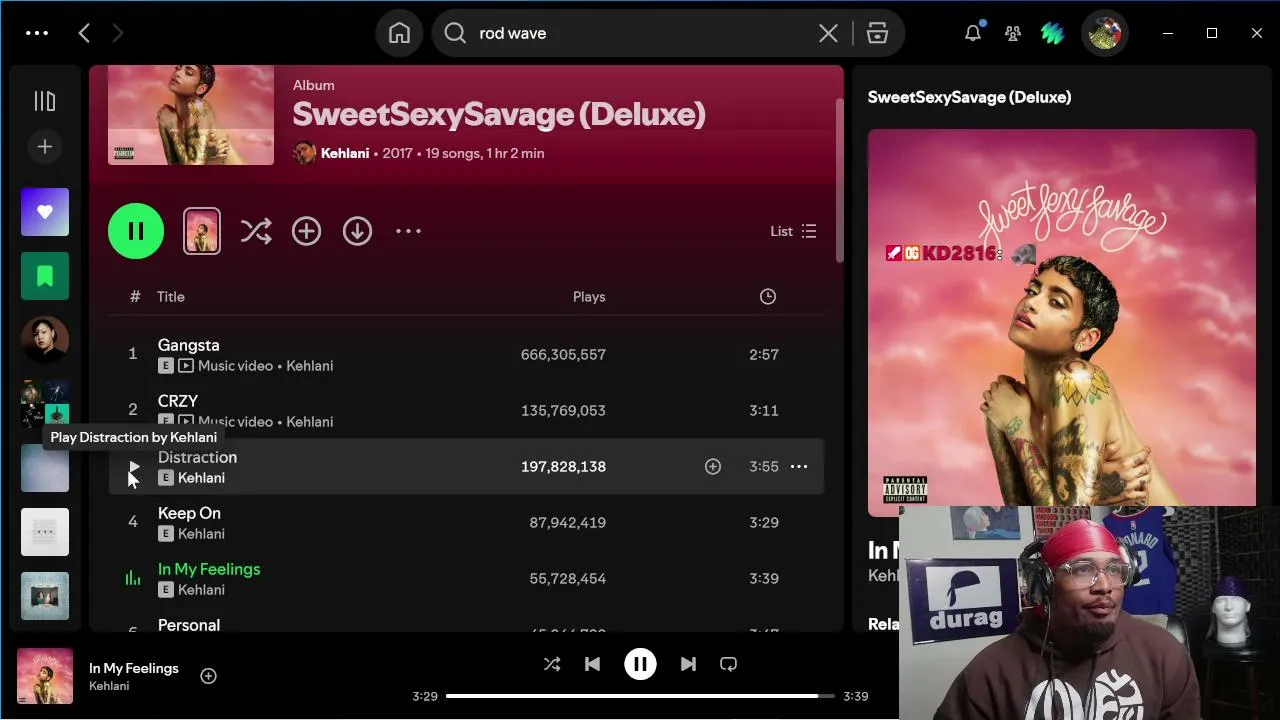This screenshot has width=1280, height=720.
Task: Open the Friend Activity icon
Action: (1013, 33)
